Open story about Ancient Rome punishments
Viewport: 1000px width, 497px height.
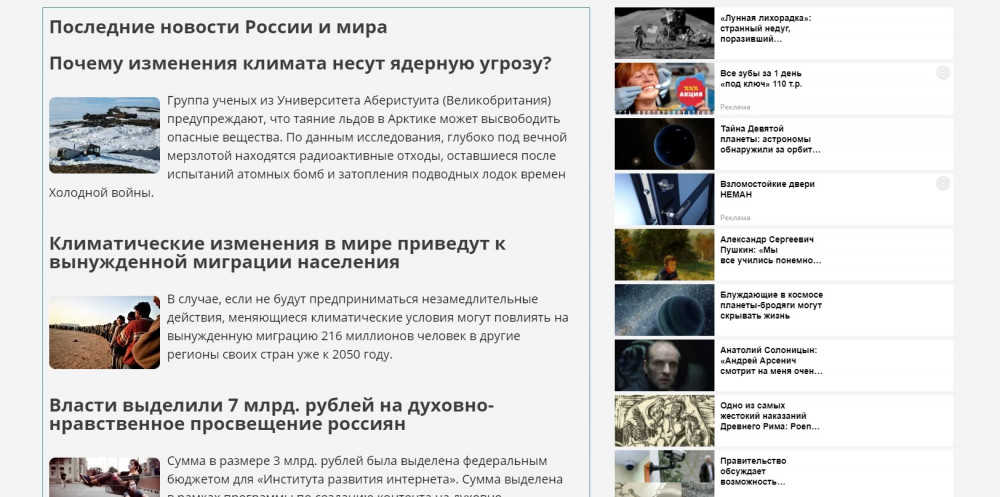pyautogui.click(x=770, y=416)
